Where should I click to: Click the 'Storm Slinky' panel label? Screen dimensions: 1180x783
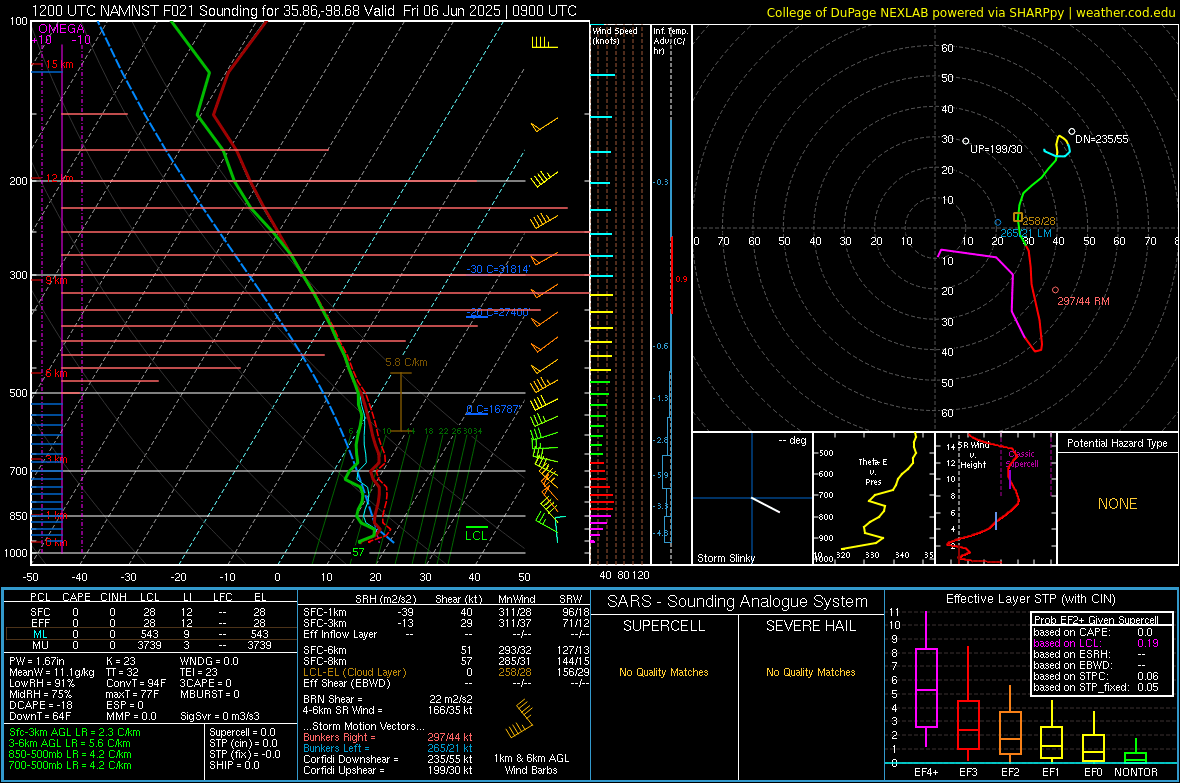[x=725, y=558]
